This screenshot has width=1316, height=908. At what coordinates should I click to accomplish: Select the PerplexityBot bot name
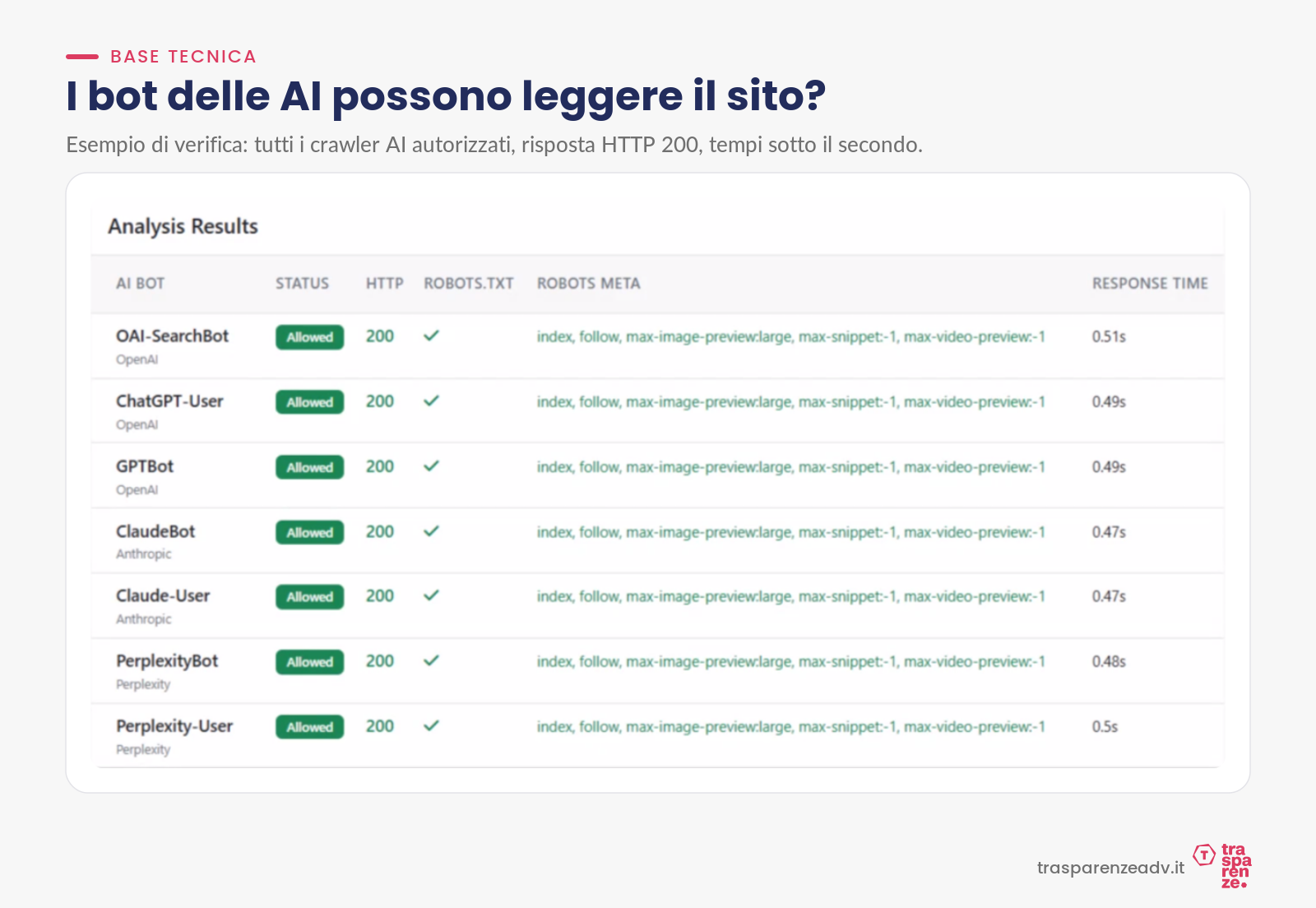tap(167, 660)
